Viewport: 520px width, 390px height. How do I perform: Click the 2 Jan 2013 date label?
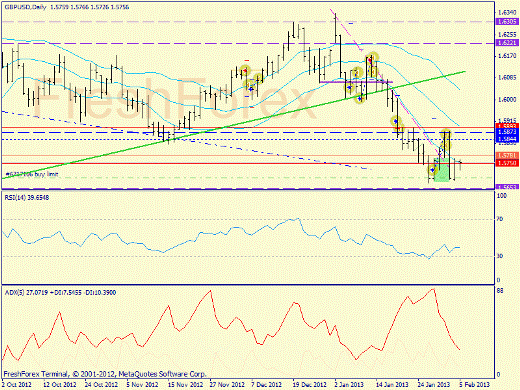349,385
